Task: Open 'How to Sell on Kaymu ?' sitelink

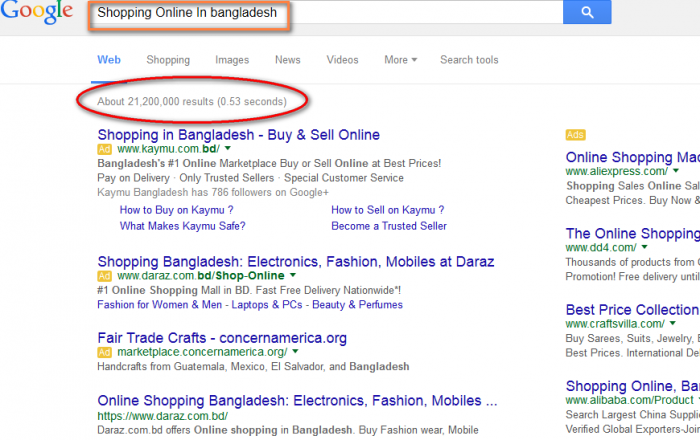Action: pyautogui.click(x=388, y=210)
